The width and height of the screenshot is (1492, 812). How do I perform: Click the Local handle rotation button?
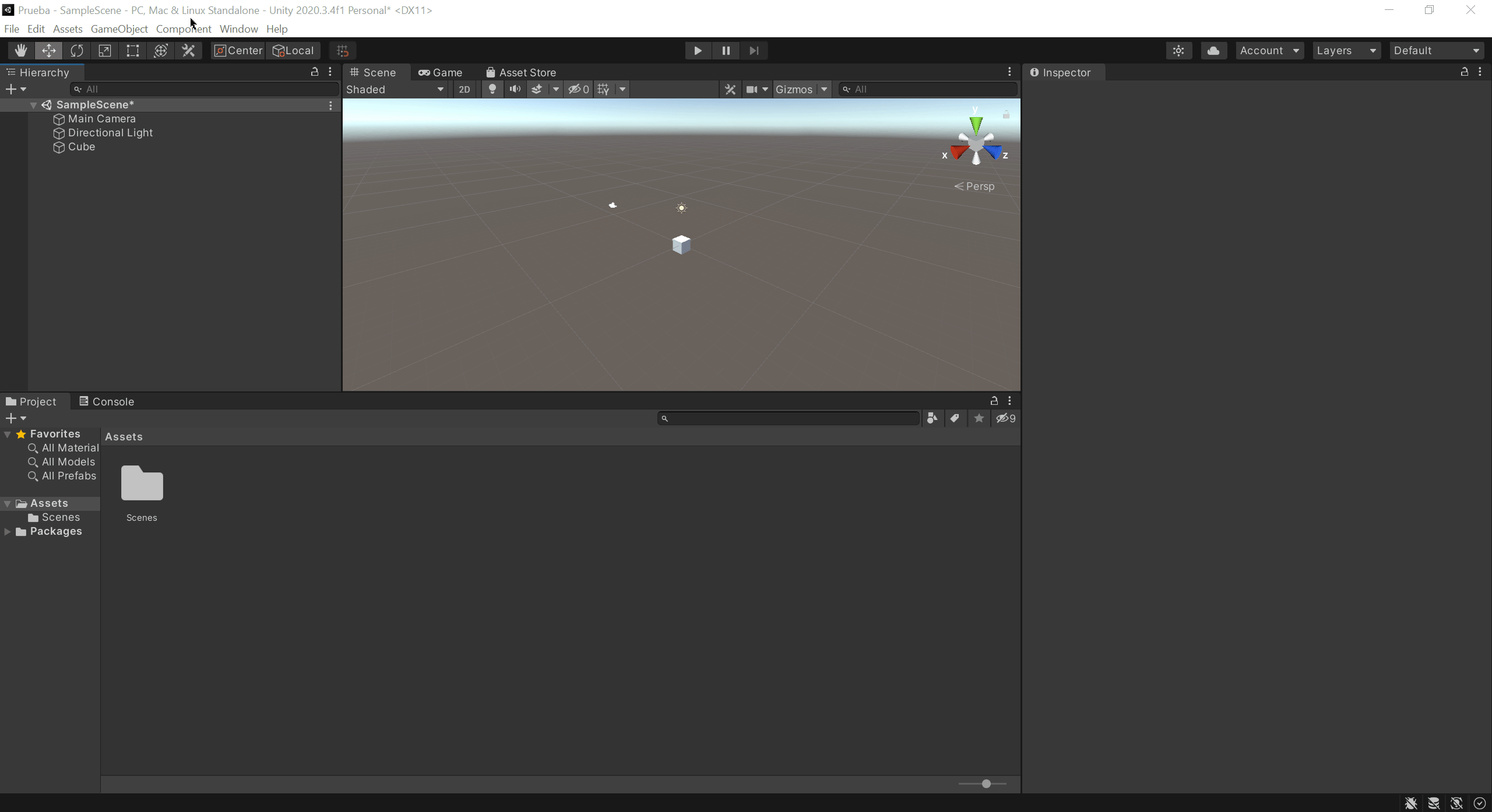click(294, 51)
